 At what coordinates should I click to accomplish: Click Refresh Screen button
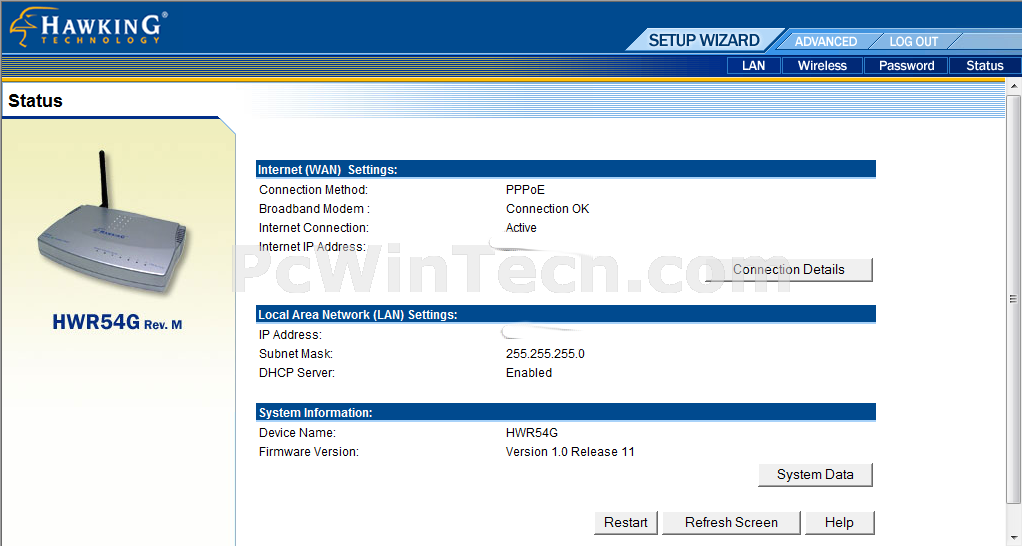[x=731, y=523]
